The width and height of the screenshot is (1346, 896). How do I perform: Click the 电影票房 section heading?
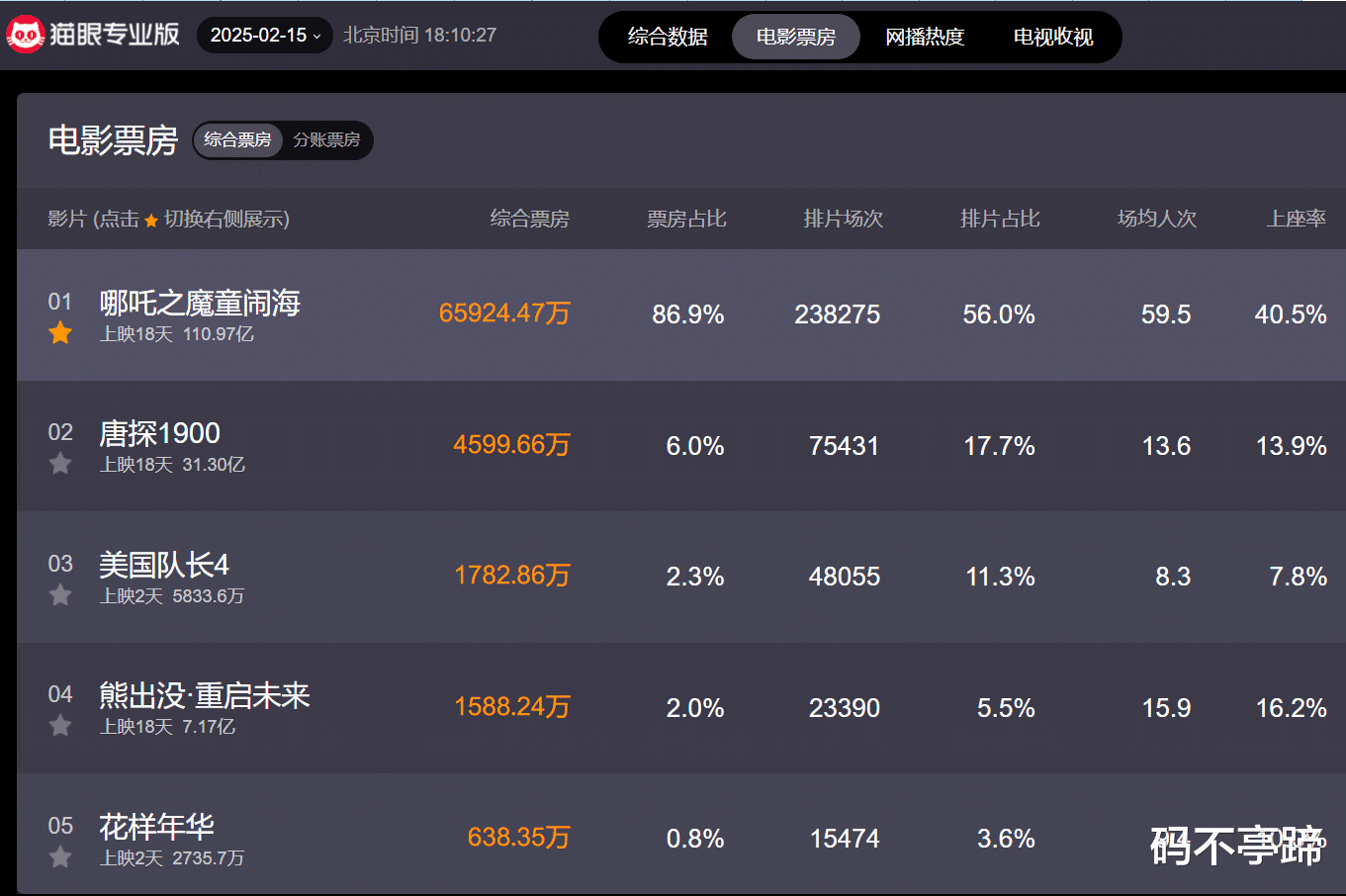tap(113, 140)
